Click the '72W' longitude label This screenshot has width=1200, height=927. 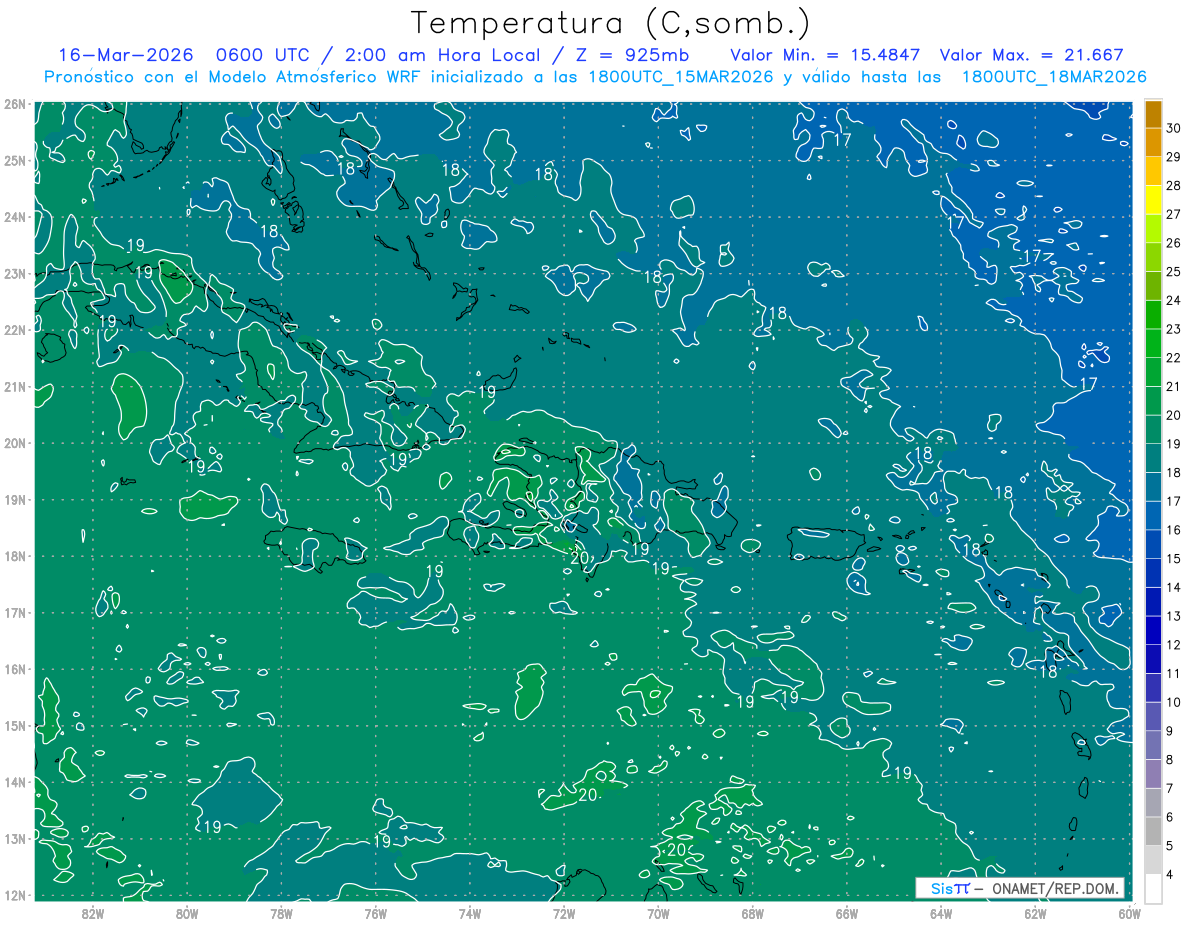(x=564, y=914)
